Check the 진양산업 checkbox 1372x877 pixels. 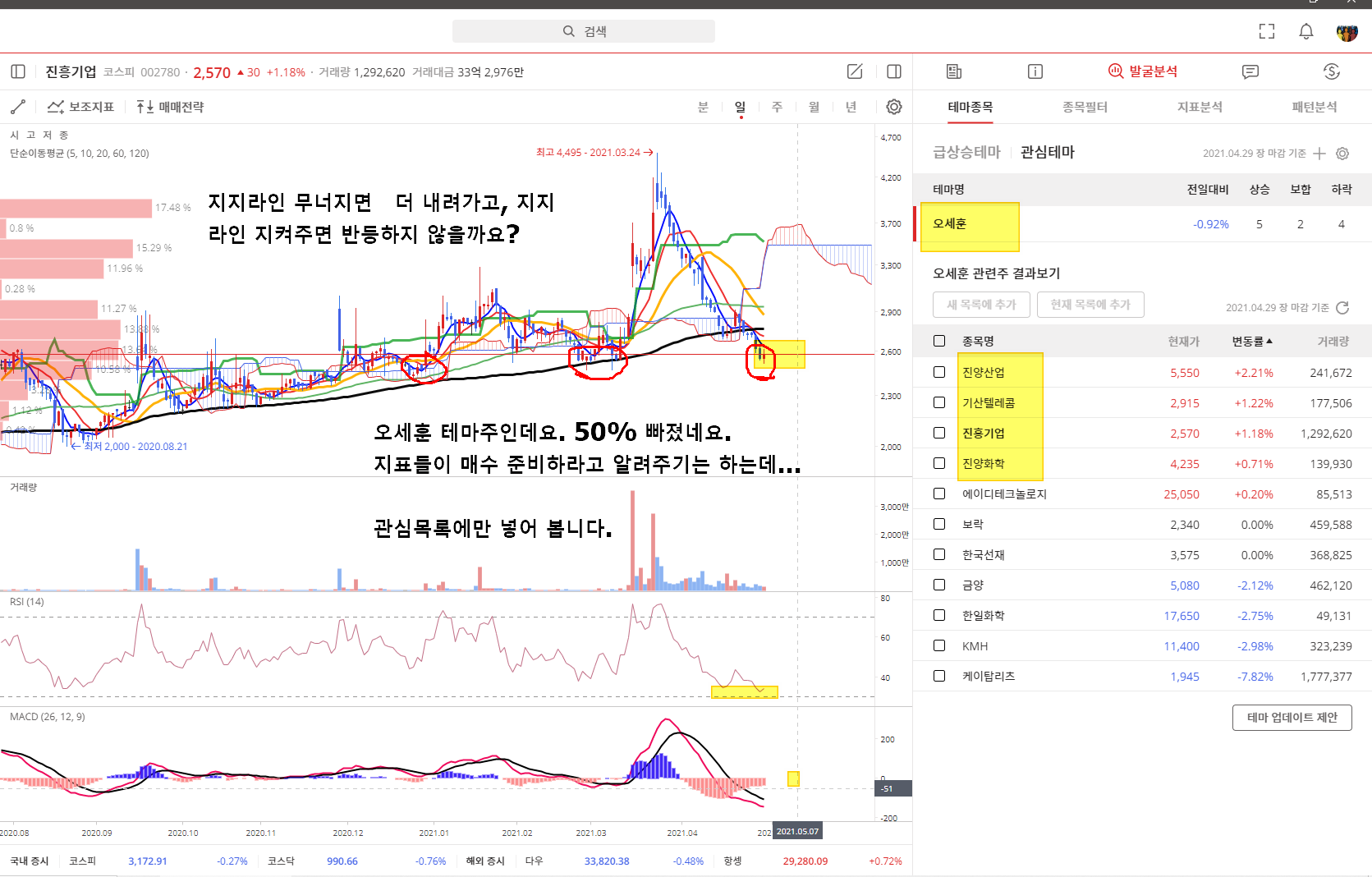pos(939,372)
